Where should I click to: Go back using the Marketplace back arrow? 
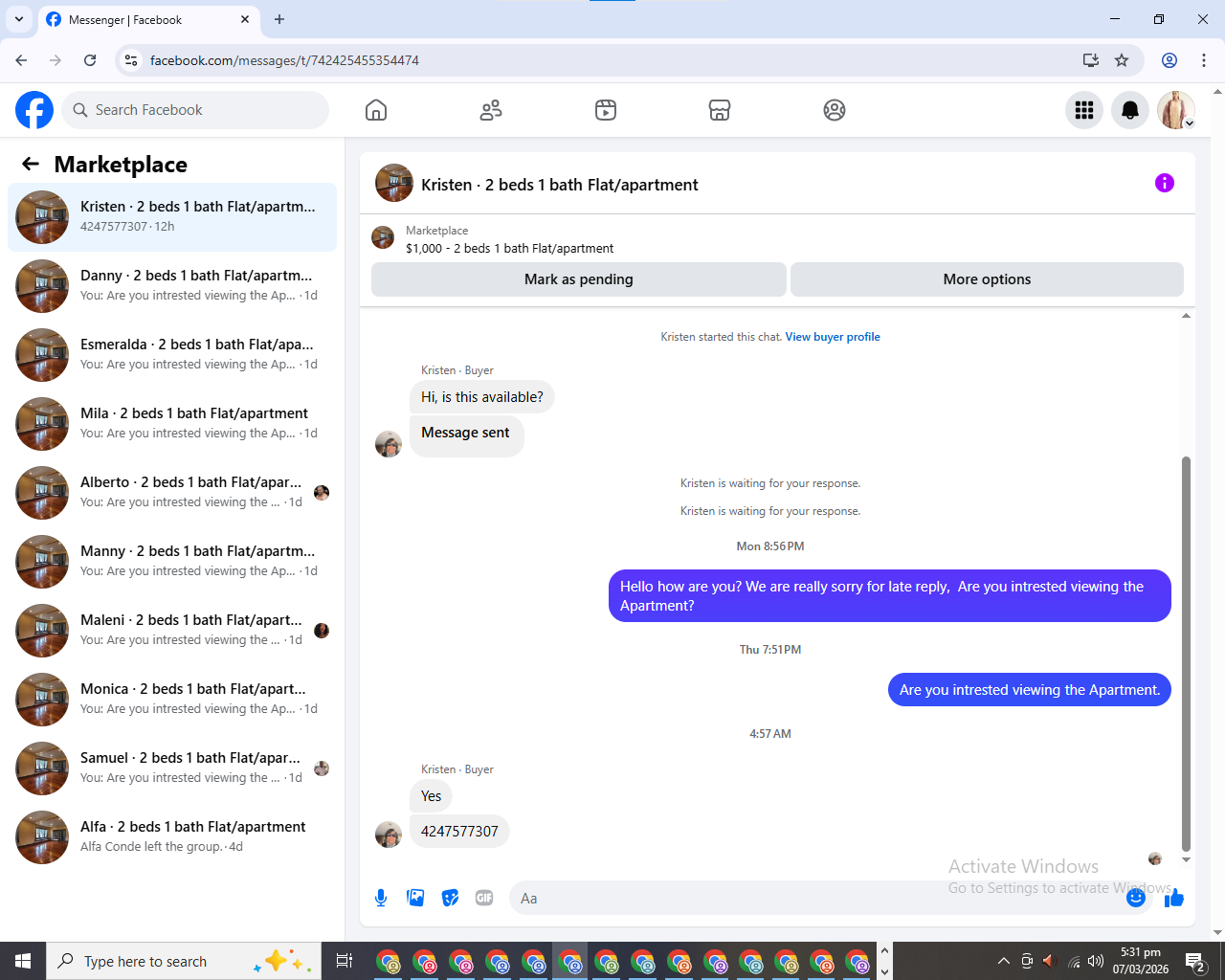pyautogui.click(x=31, y=164)
